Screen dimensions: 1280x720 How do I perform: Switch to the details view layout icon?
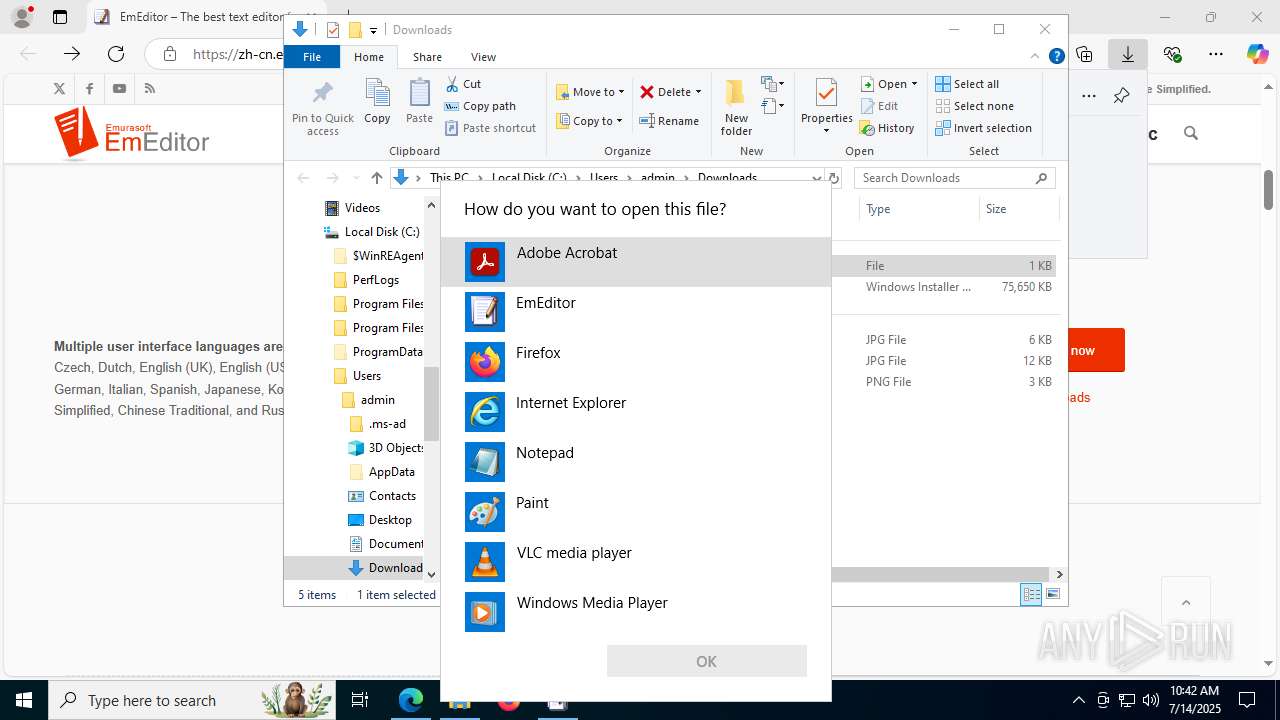click(x=1031, y=595)
